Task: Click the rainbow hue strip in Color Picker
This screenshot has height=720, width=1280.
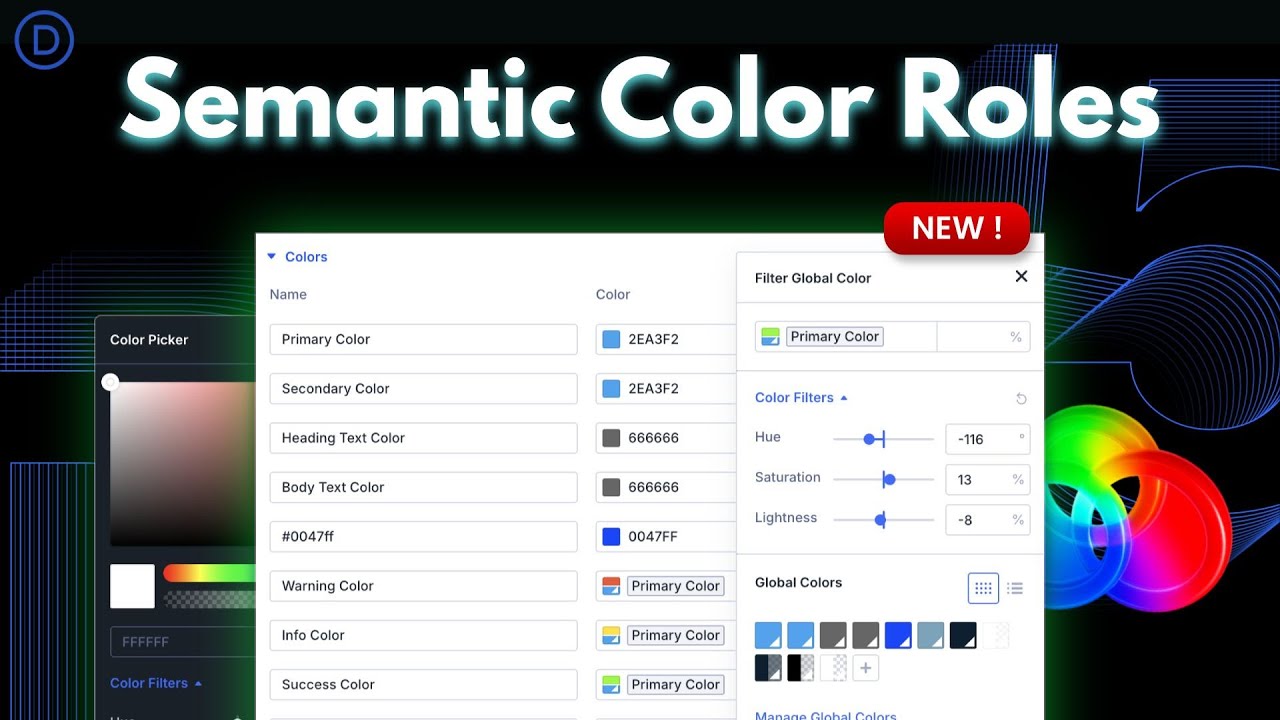Action: click(x=210, y=573)
